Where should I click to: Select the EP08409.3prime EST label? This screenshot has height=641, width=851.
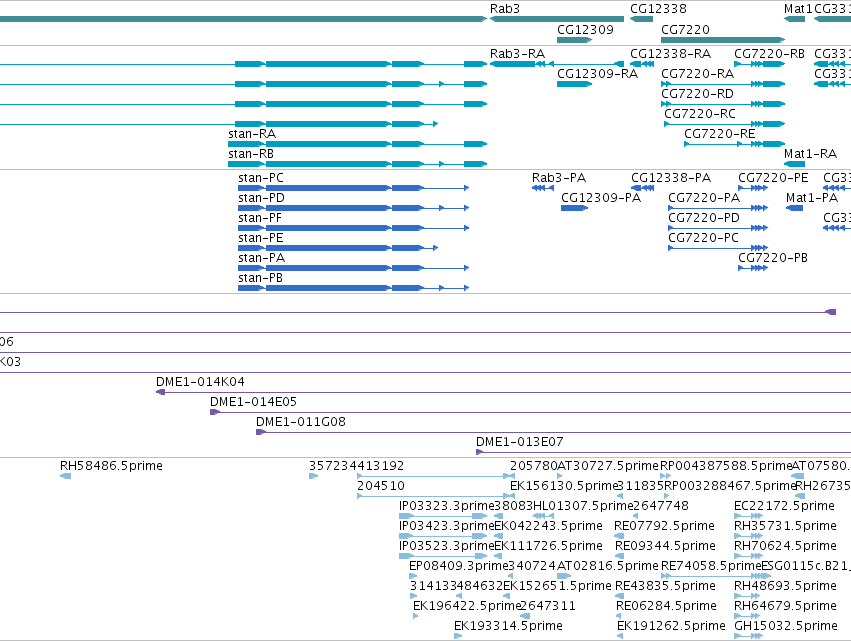459,567
